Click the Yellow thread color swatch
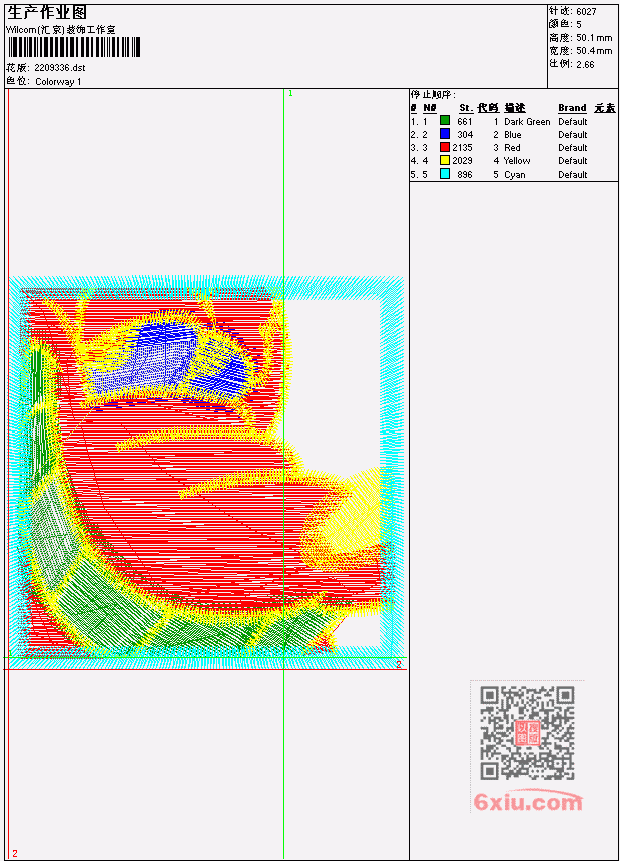 coord(445,160)
